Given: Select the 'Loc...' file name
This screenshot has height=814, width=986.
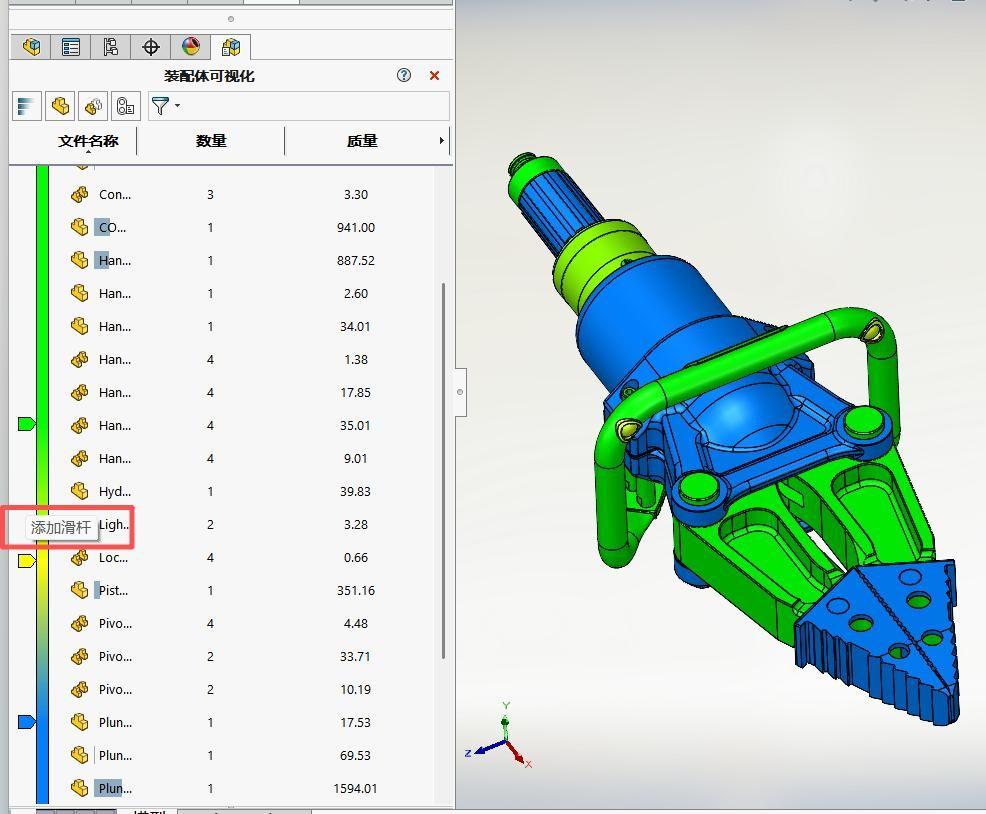Looking at the screenshot, I should point(113,557).
